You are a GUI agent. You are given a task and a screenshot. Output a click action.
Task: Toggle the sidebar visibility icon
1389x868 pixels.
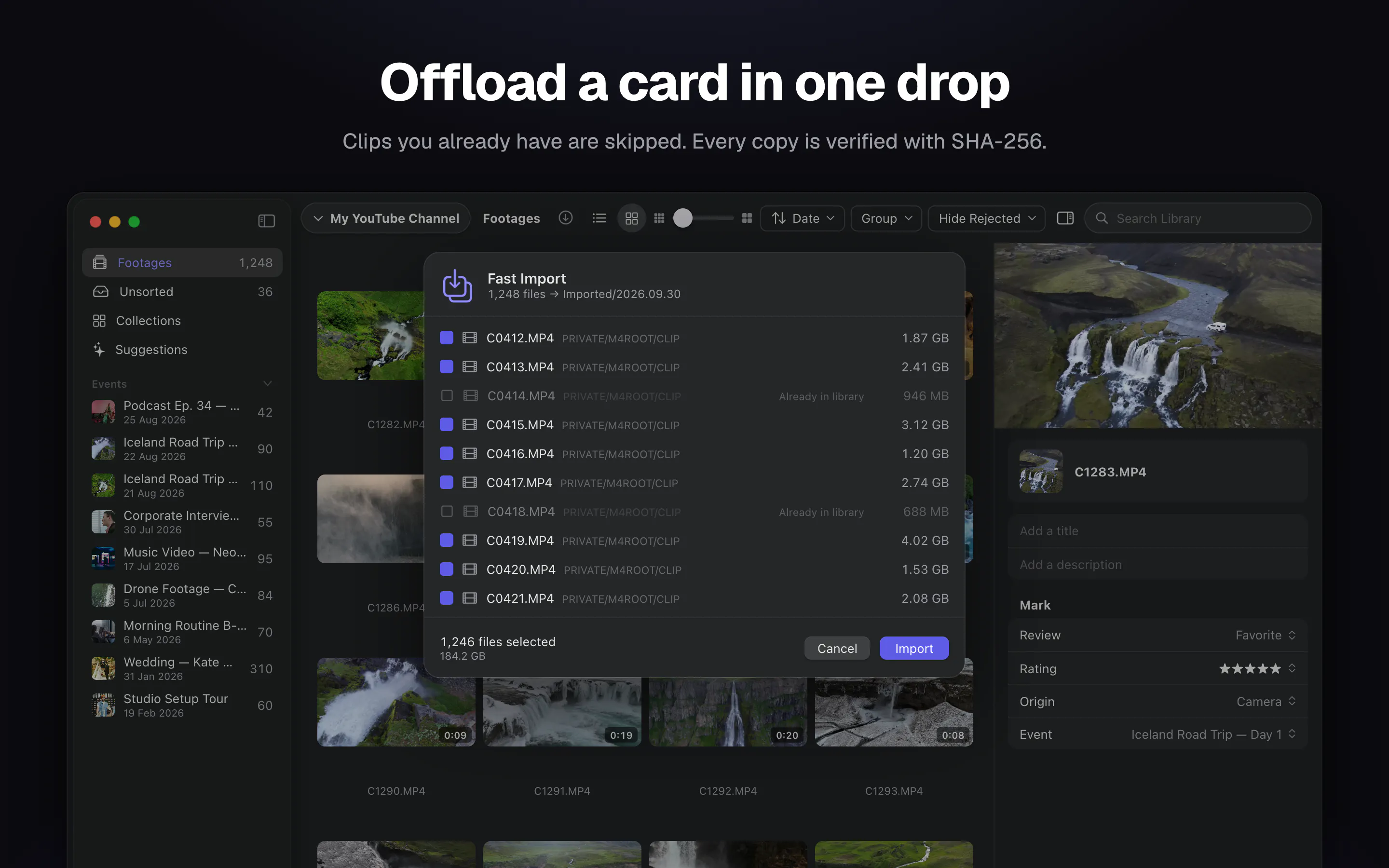point(266,221)
